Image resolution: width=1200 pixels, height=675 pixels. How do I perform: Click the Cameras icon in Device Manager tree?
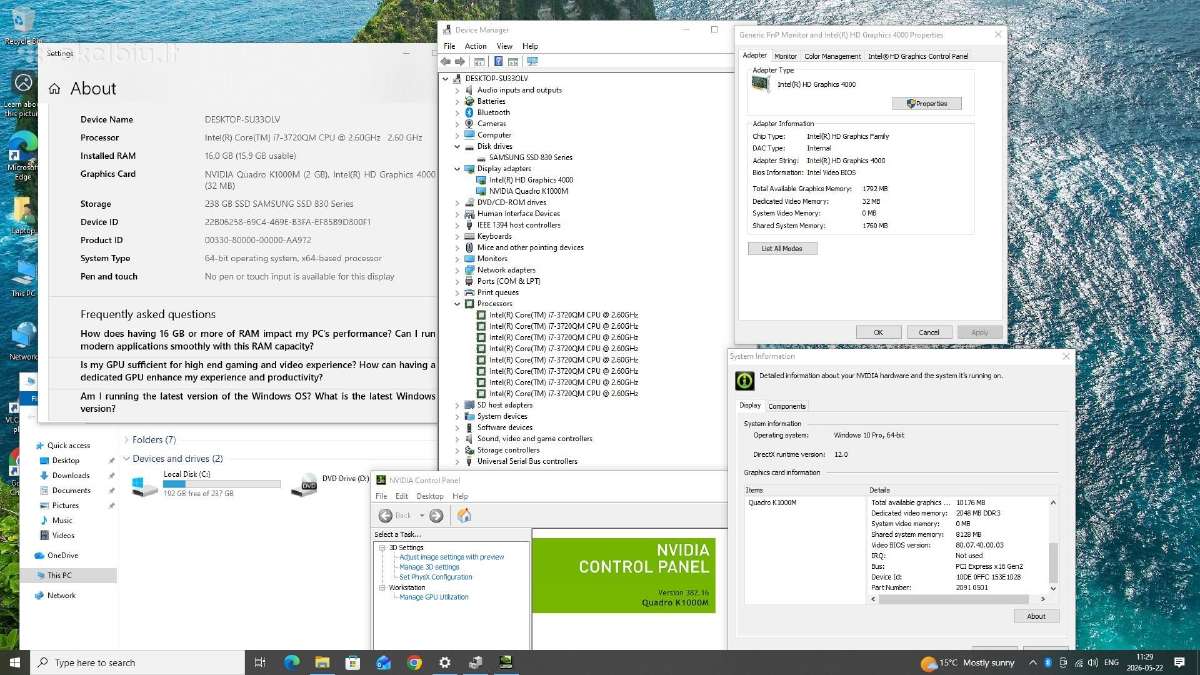point(469,123)
